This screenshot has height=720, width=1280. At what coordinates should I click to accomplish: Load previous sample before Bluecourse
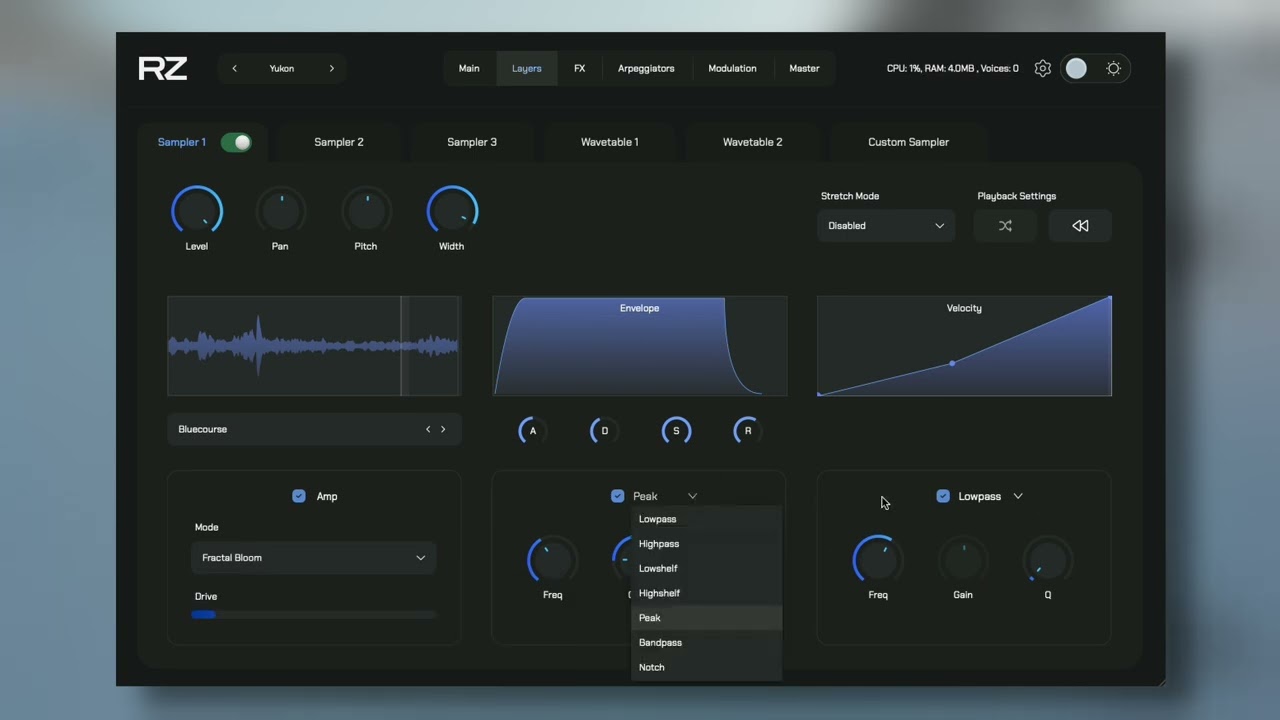click(428, 429)
